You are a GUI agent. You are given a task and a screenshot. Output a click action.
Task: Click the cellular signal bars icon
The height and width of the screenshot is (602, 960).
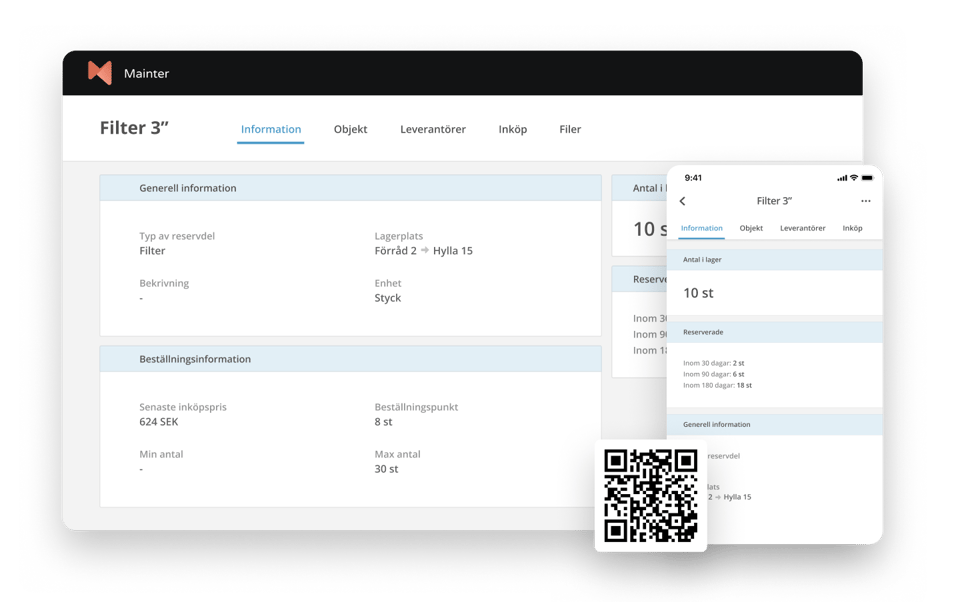[x=841, y=178]
